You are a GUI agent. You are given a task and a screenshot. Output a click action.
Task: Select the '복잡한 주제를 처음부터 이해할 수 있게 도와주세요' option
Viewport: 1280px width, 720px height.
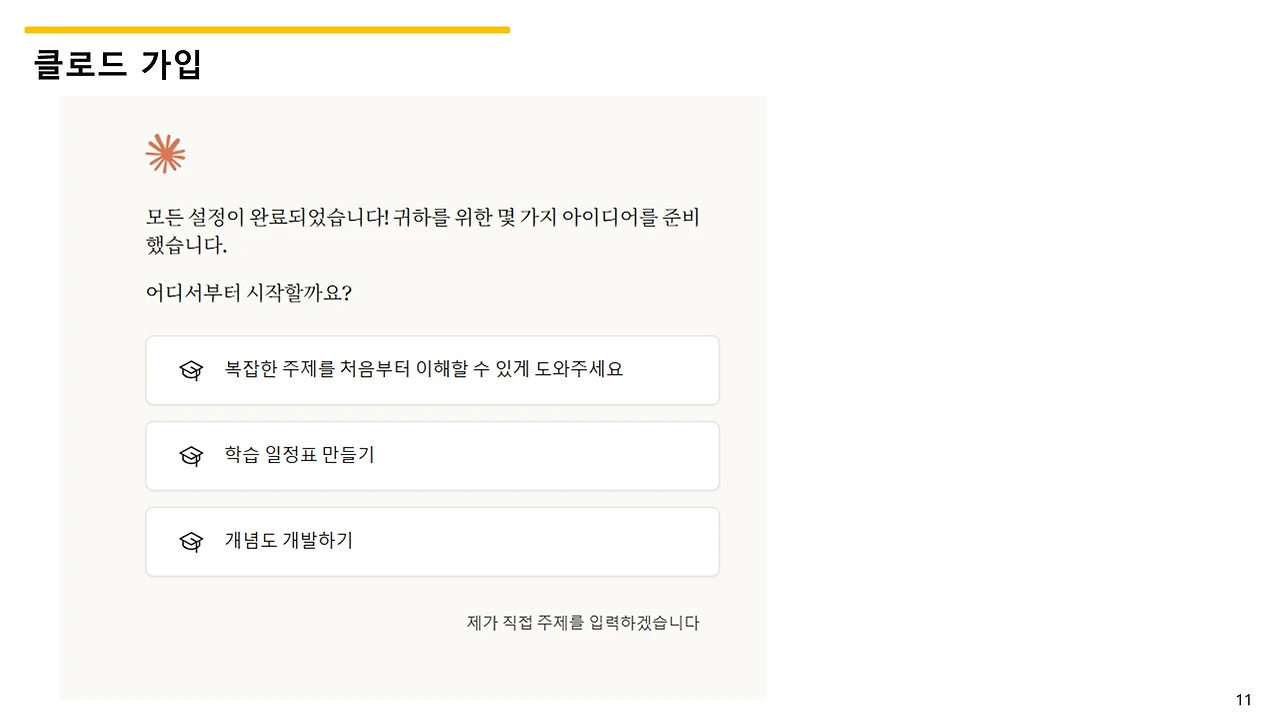point(432,370)
